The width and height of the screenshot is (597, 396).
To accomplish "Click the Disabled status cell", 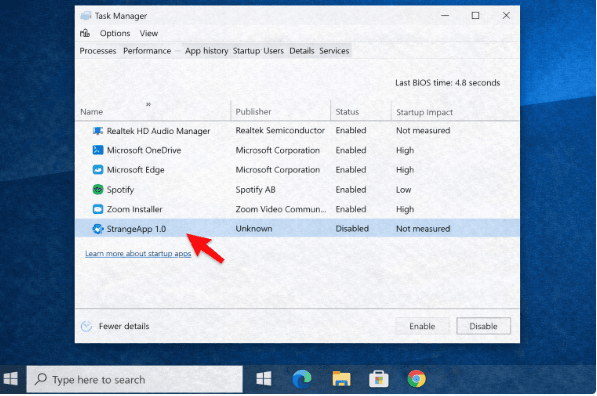I will pyautogui.click(x=352, y=228).
